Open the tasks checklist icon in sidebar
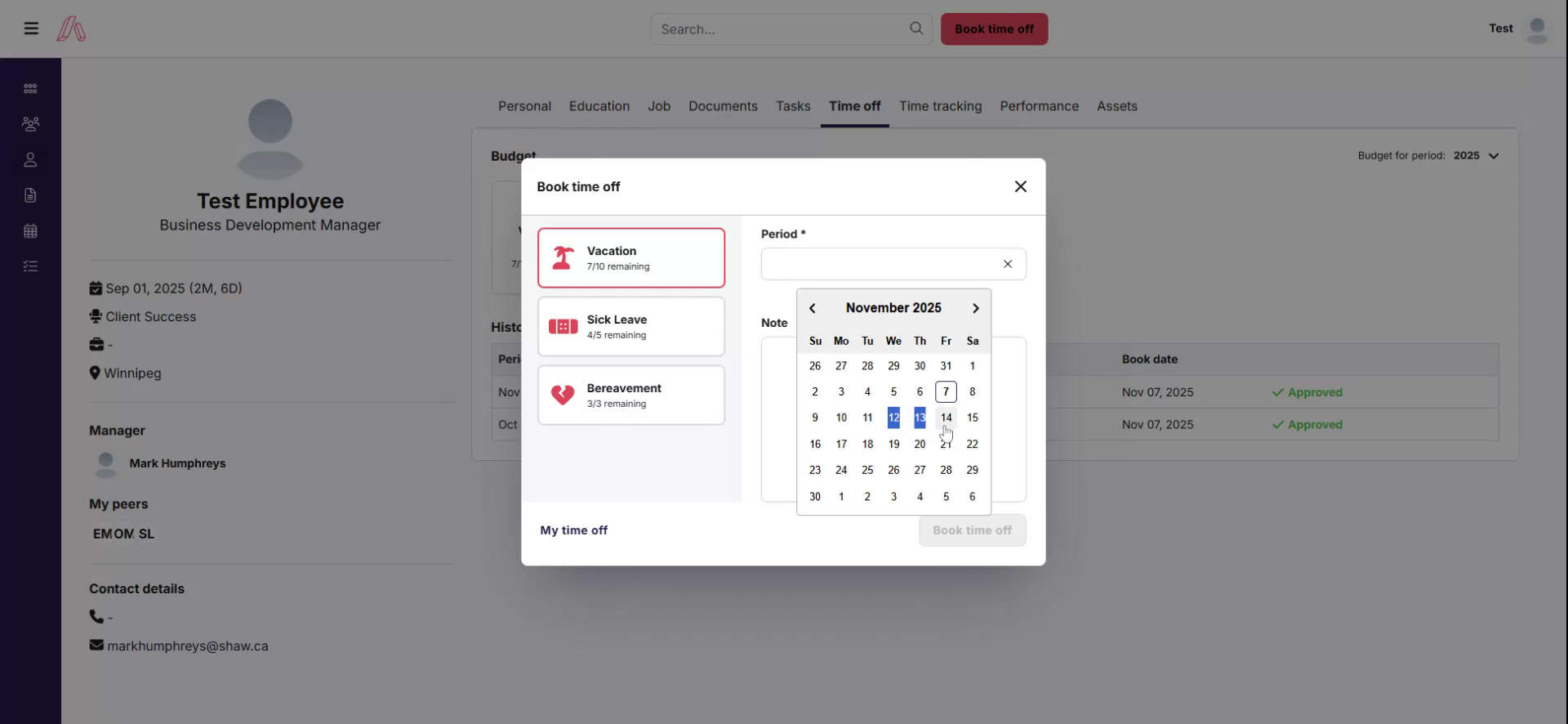 [30, 266]
